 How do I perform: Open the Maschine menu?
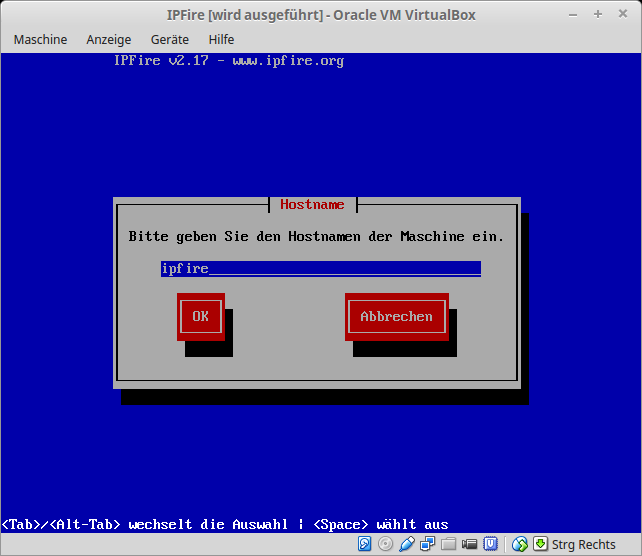pos(40,40)
